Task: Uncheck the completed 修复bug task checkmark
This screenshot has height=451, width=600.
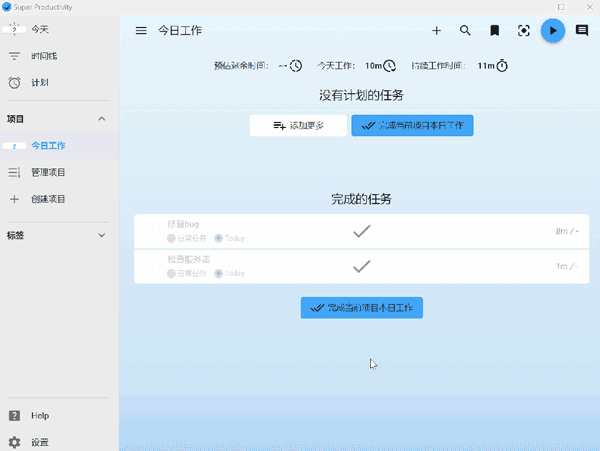Action: click(x=362, y=231)
